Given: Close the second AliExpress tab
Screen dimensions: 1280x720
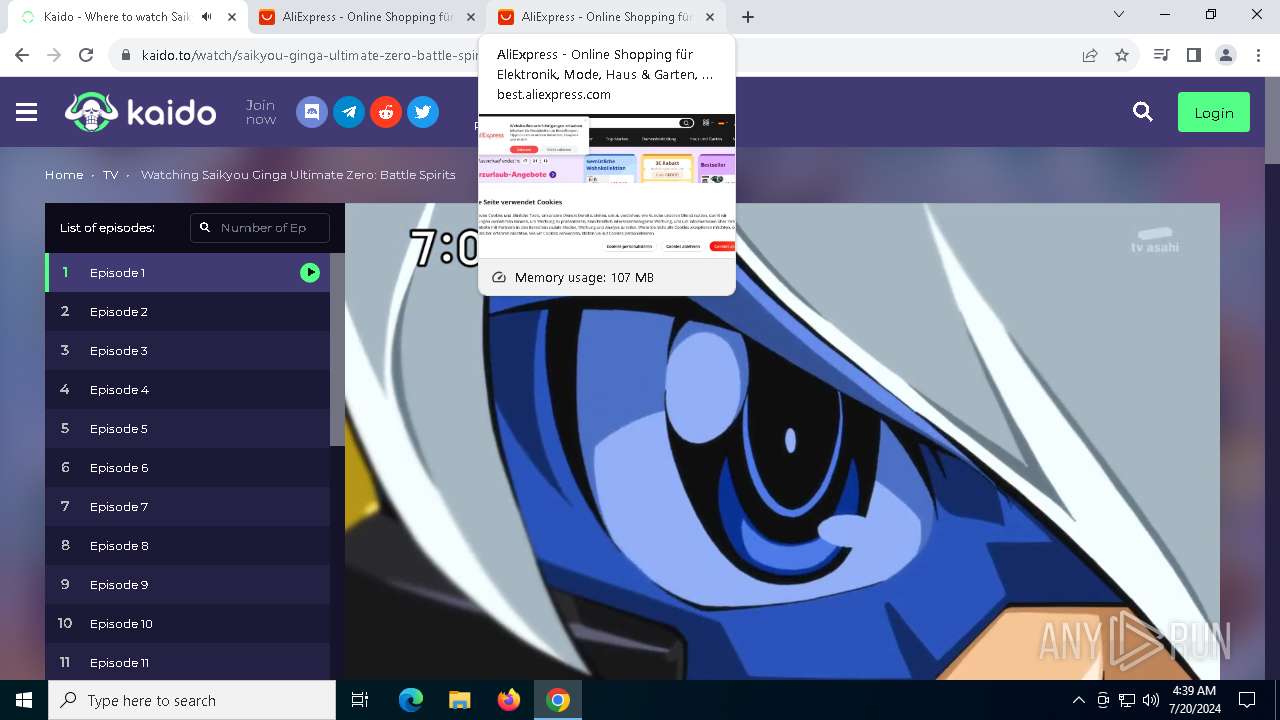Looking at the screenshot, I should (471, 17).
